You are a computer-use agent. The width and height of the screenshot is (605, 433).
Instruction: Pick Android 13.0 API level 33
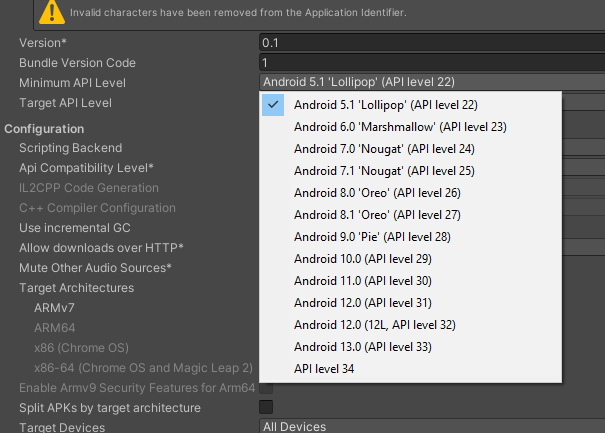point(363,347)
